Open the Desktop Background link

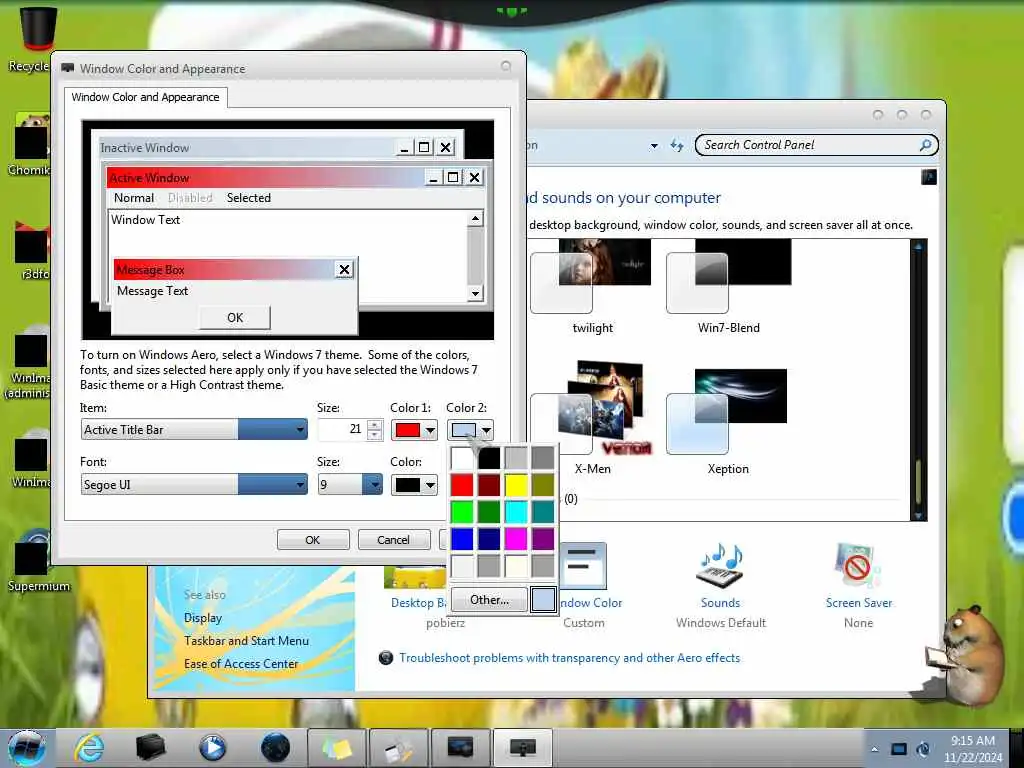418,603
